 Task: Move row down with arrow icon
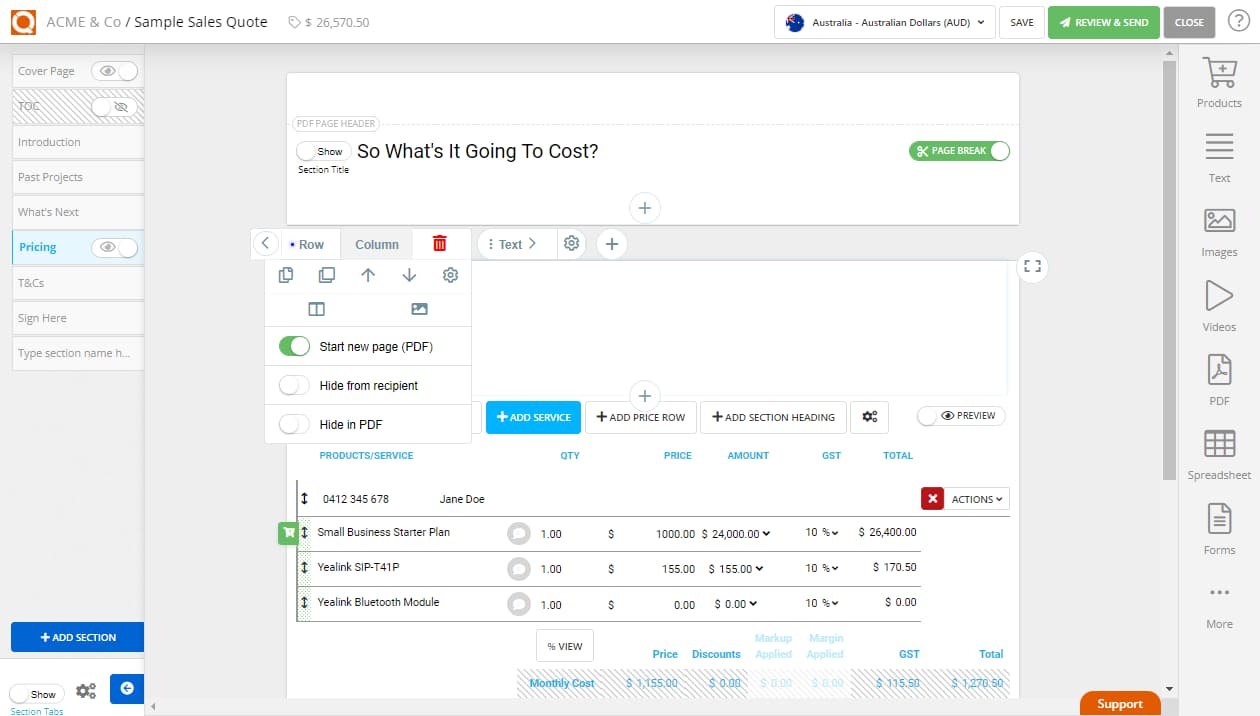(x=409, y=275)
